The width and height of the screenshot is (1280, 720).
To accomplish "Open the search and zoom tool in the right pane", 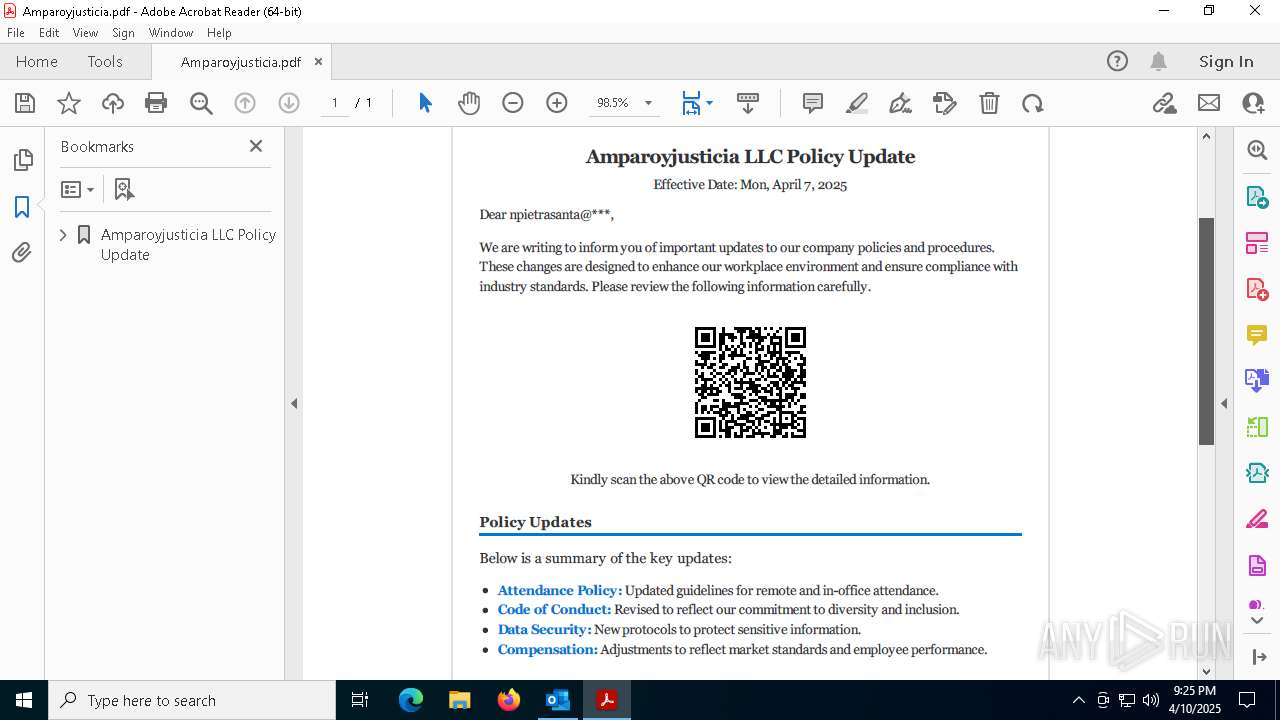I will click(x=1257, y=150).
